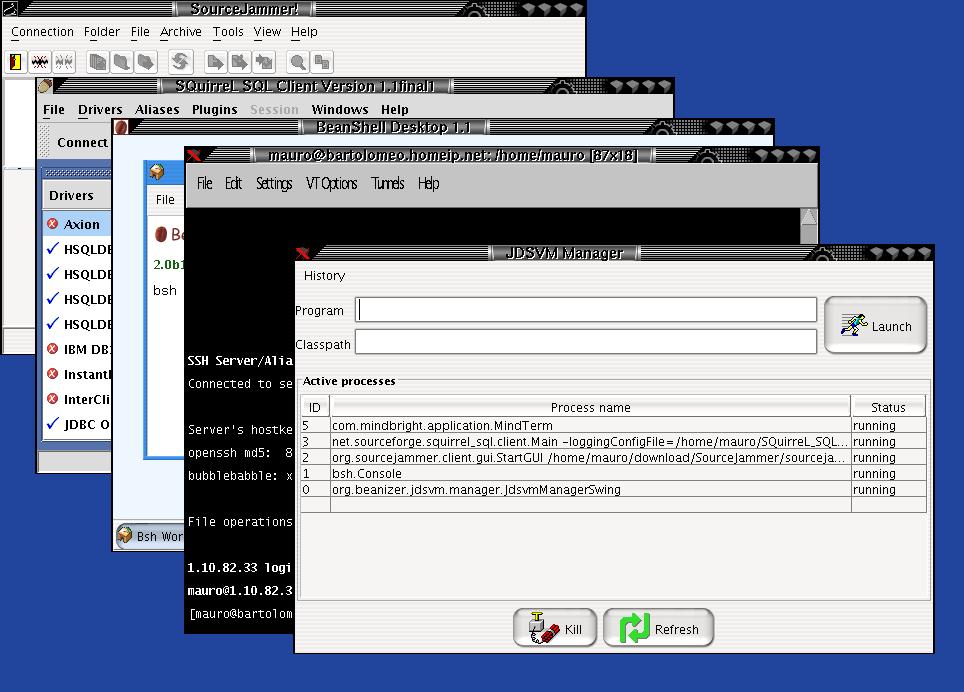Click the acorn icon in SQuirreL title bar
The width and height of the screenshot is (964, 692).
pyautogui.click(x=45, y=85)
